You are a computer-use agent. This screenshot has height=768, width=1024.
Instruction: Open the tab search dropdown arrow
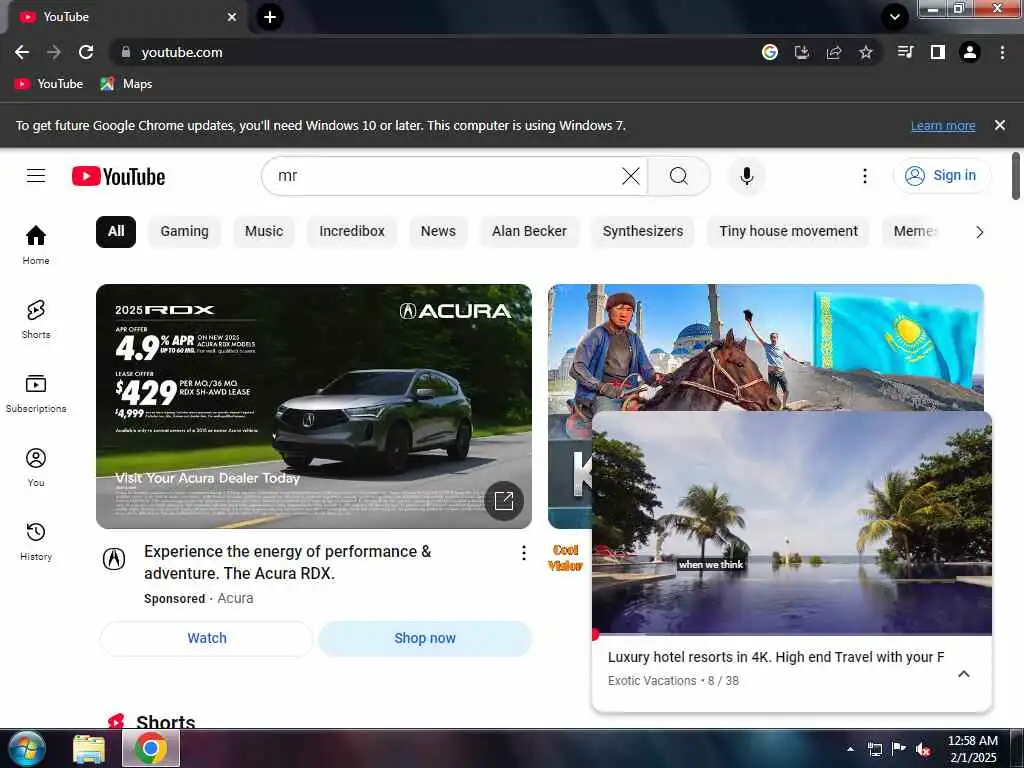[895, 17]
